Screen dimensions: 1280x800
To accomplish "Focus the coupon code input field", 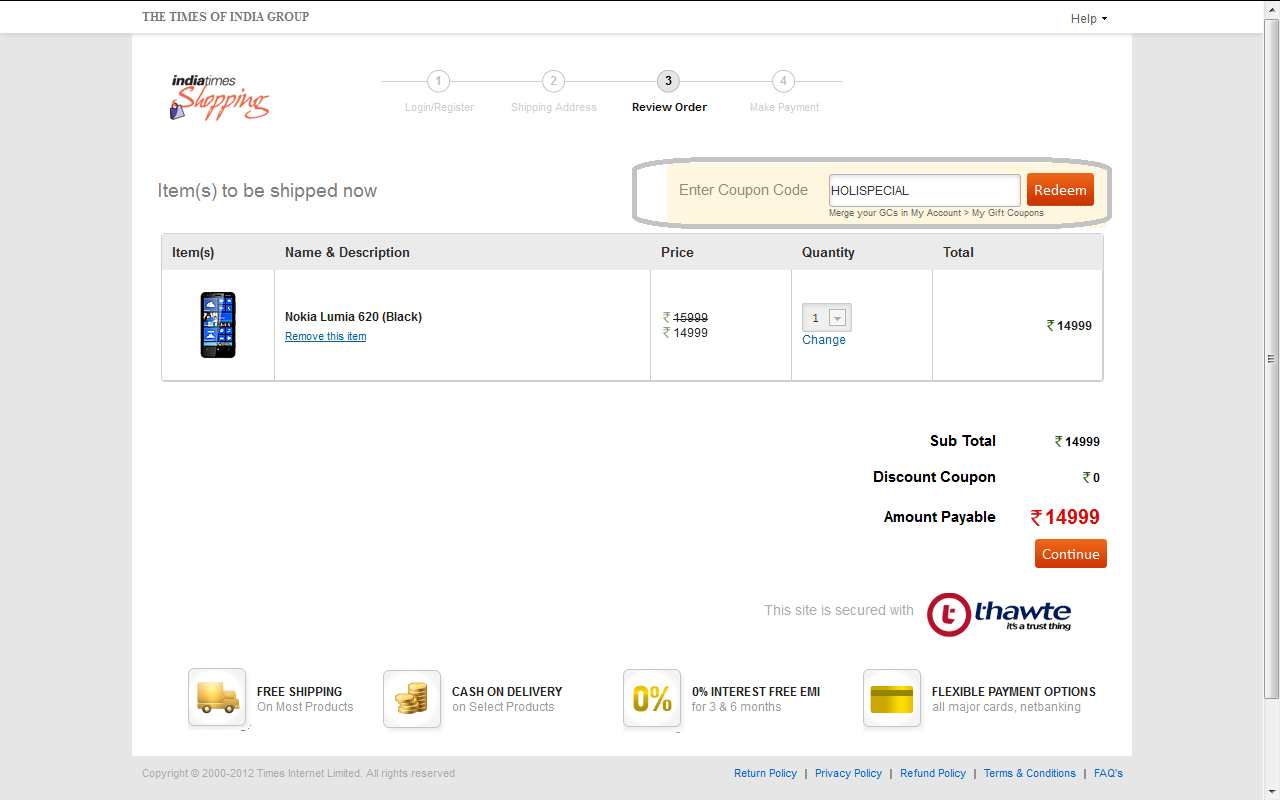I will [x=924, y=190].
